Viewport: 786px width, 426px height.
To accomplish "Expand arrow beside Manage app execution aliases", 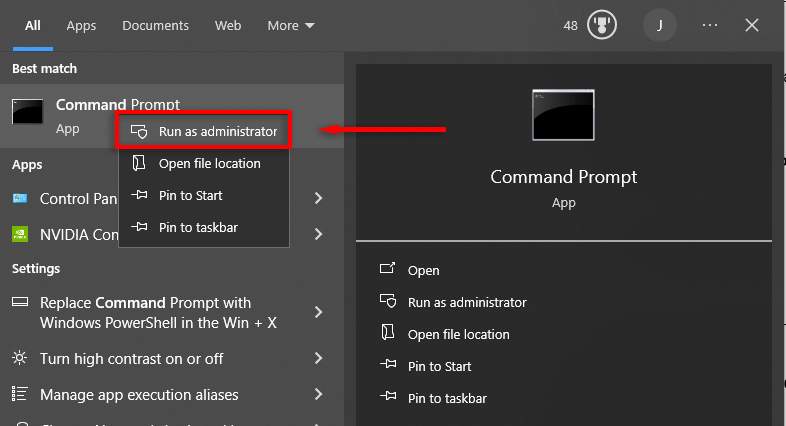I will [x=318, y=395].
